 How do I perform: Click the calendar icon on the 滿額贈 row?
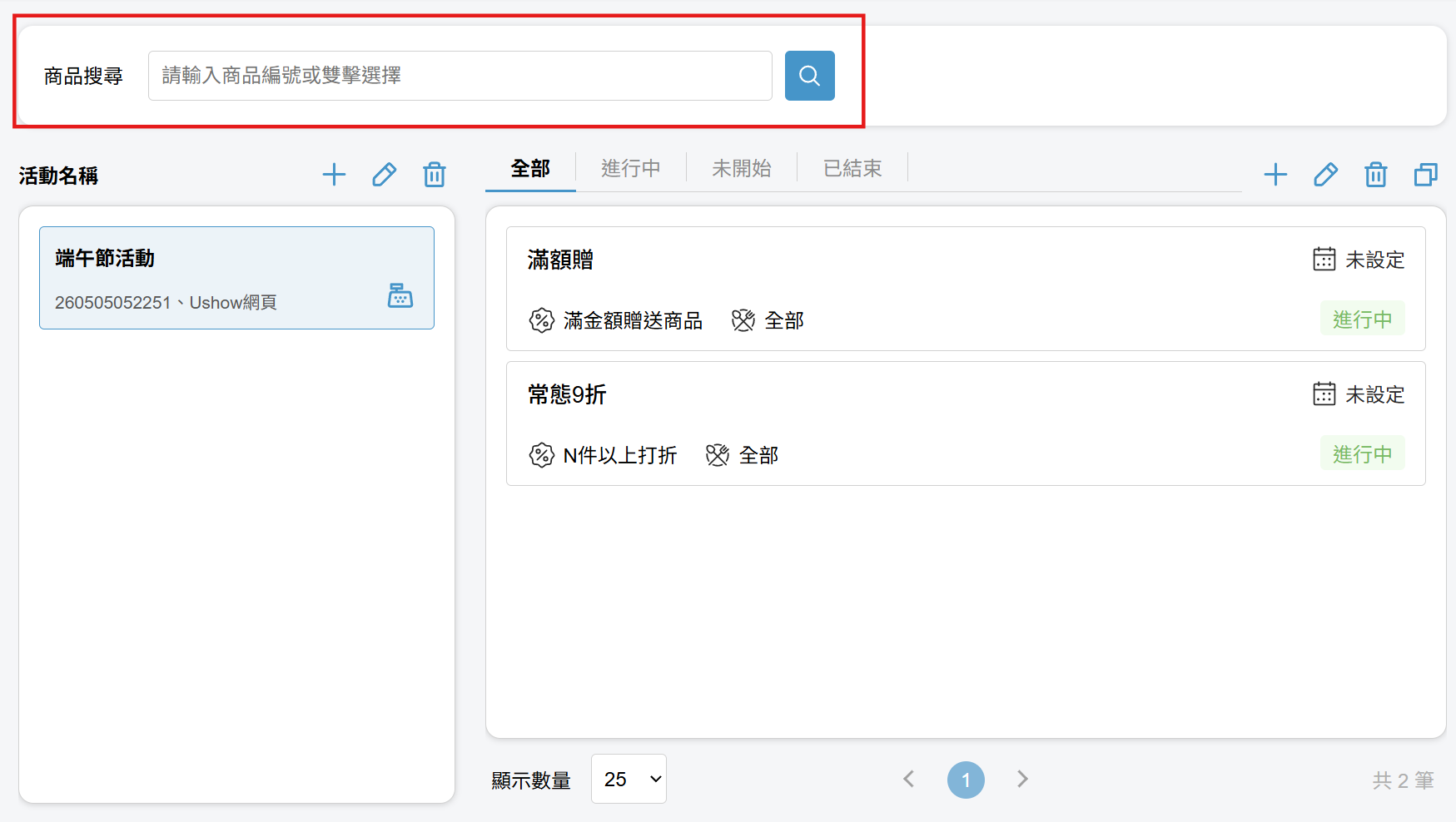[1324, 259]
